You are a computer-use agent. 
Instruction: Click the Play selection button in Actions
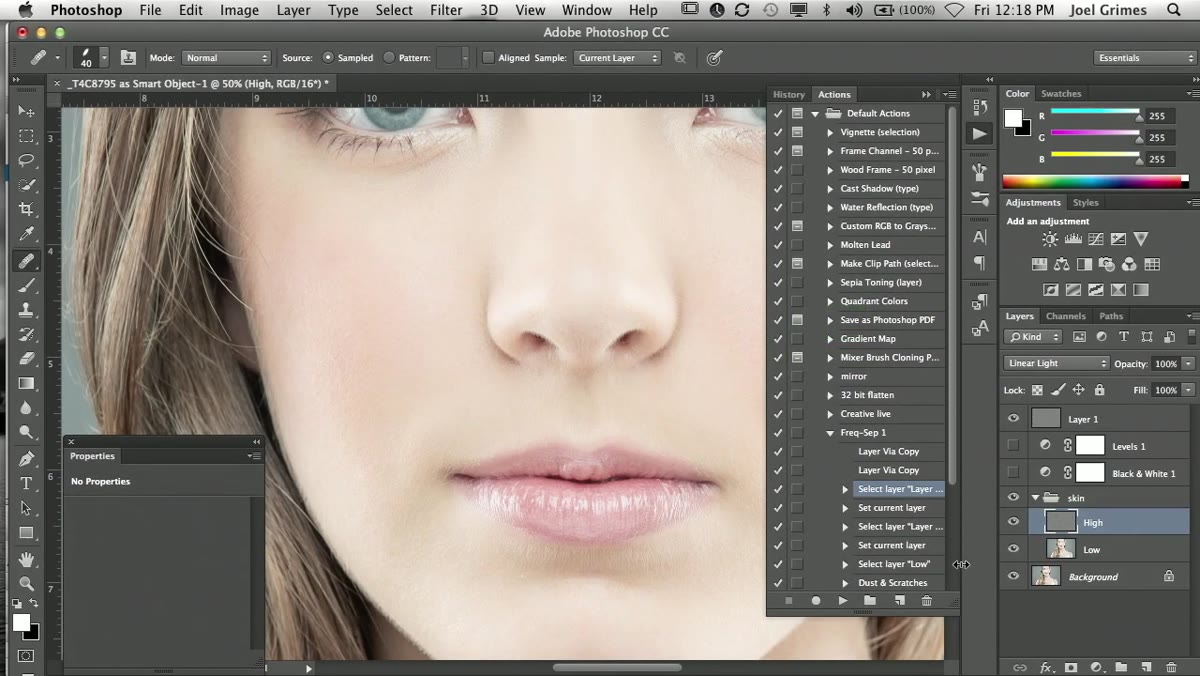842,601
